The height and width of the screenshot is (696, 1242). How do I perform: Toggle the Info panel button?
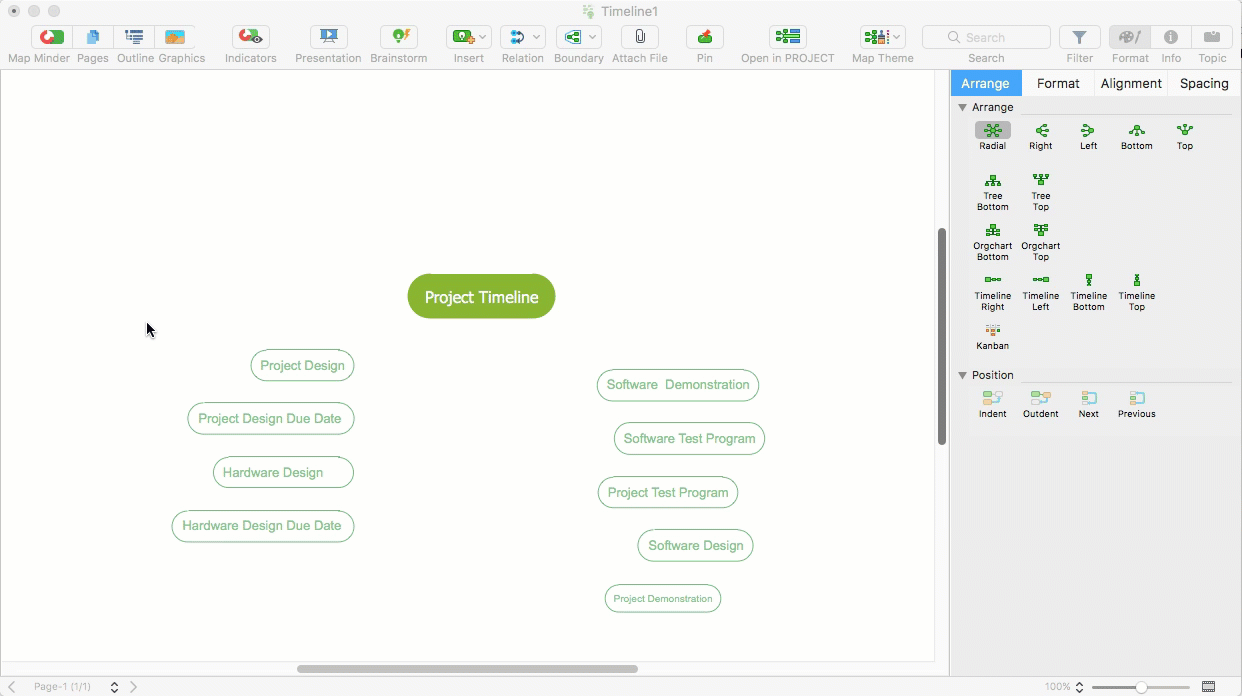click(1171, 37)
